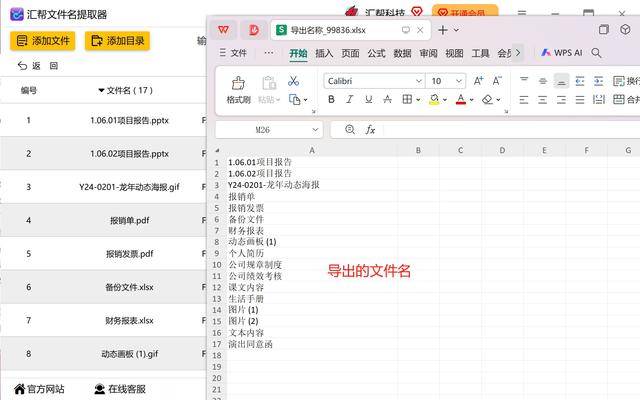Open the 文件 menu
This screenshot has width=640, height=400.
coord(233,53)
